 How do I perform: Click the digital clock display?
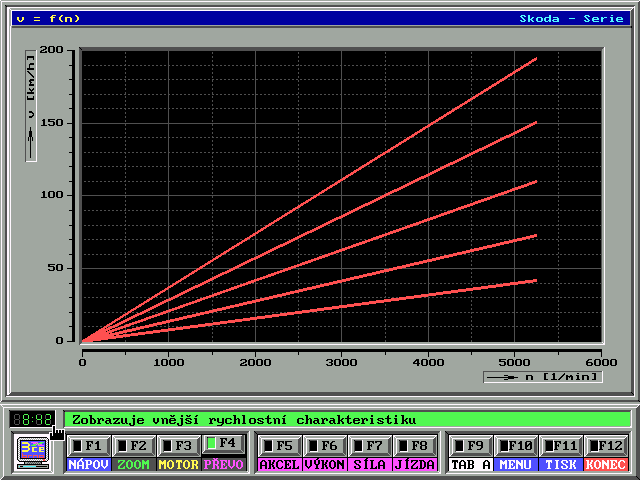[32, 419]
